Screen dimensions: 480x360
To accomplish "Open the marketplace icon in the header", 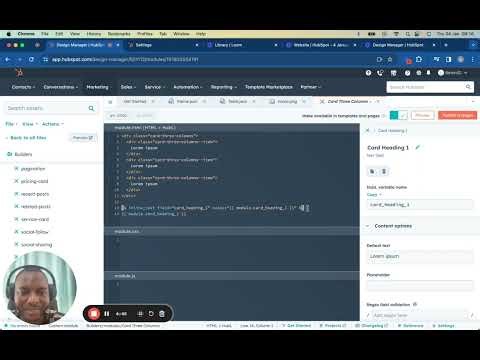I will [x=394, y=73].
